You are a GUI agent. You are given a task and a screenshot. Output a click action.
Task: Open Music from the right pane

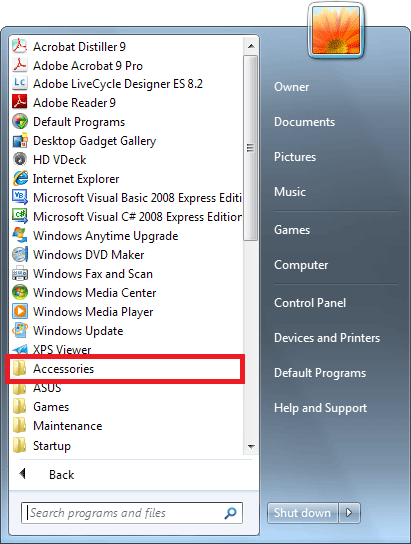[x=290, y=192]
